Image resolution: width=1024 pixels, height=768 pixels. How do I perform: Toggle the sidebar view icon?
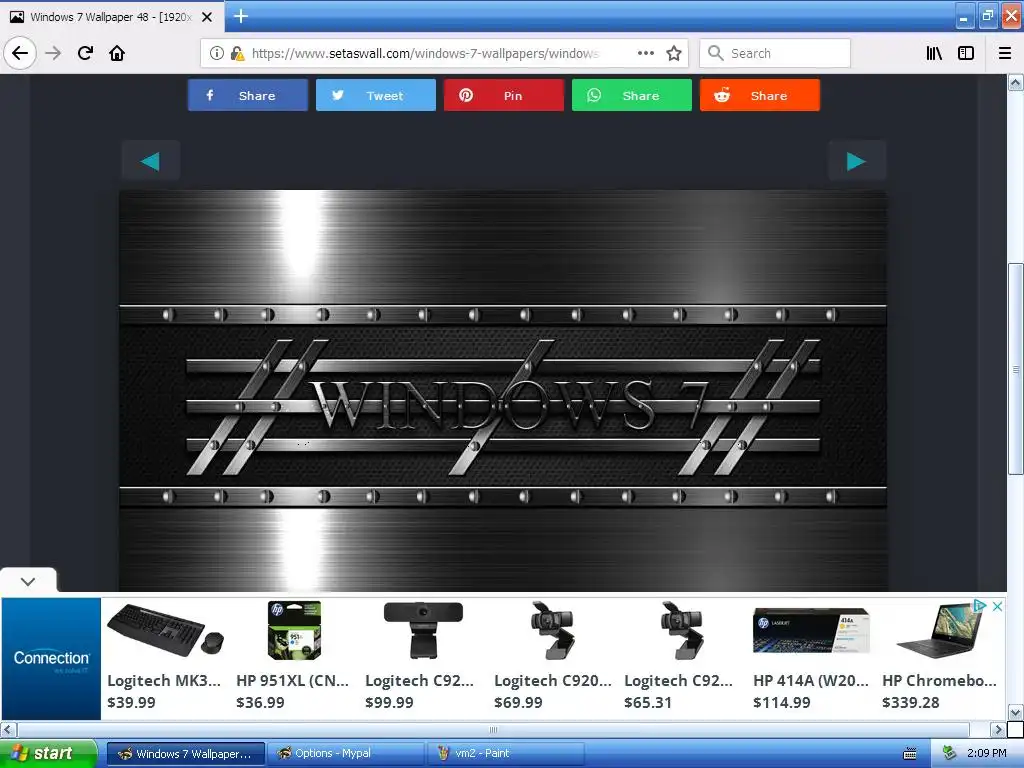(966, 53)
